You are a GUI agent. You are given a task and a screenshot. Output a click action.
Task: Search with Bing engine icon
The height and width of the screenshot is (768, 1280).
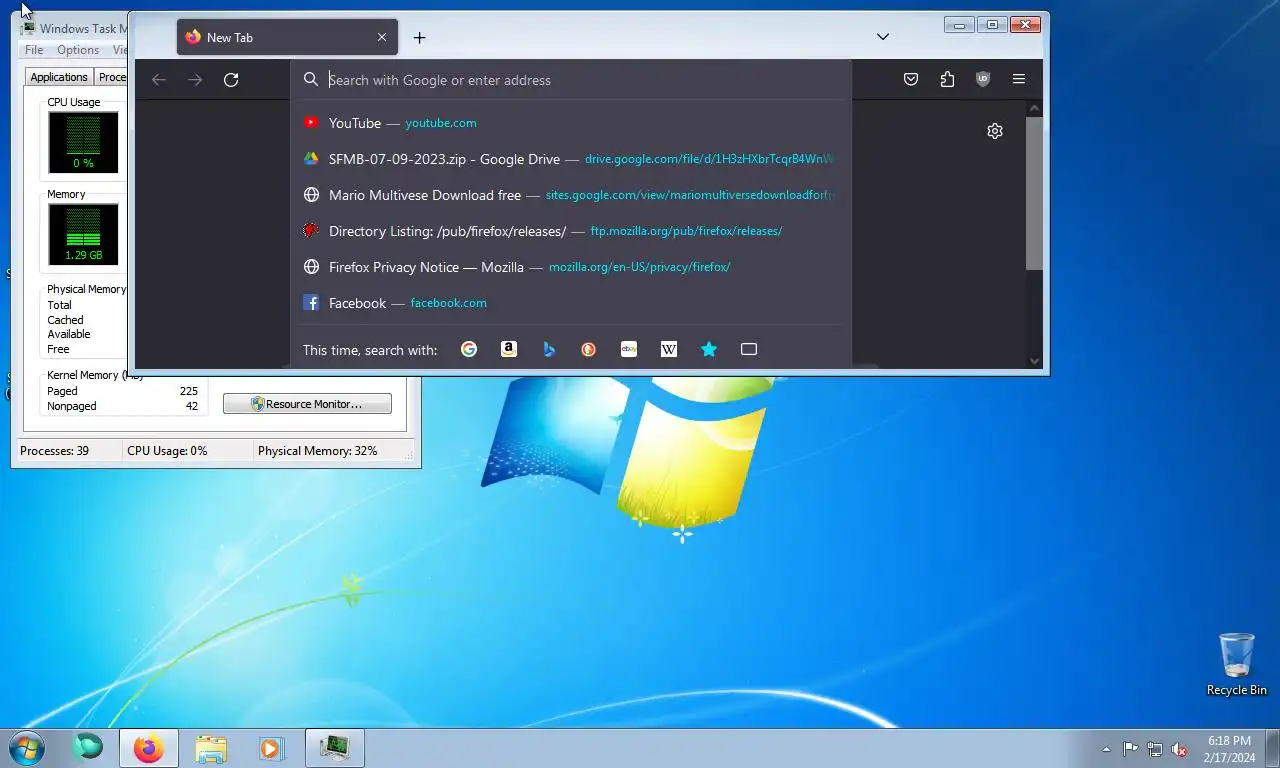tap(549, 349)
